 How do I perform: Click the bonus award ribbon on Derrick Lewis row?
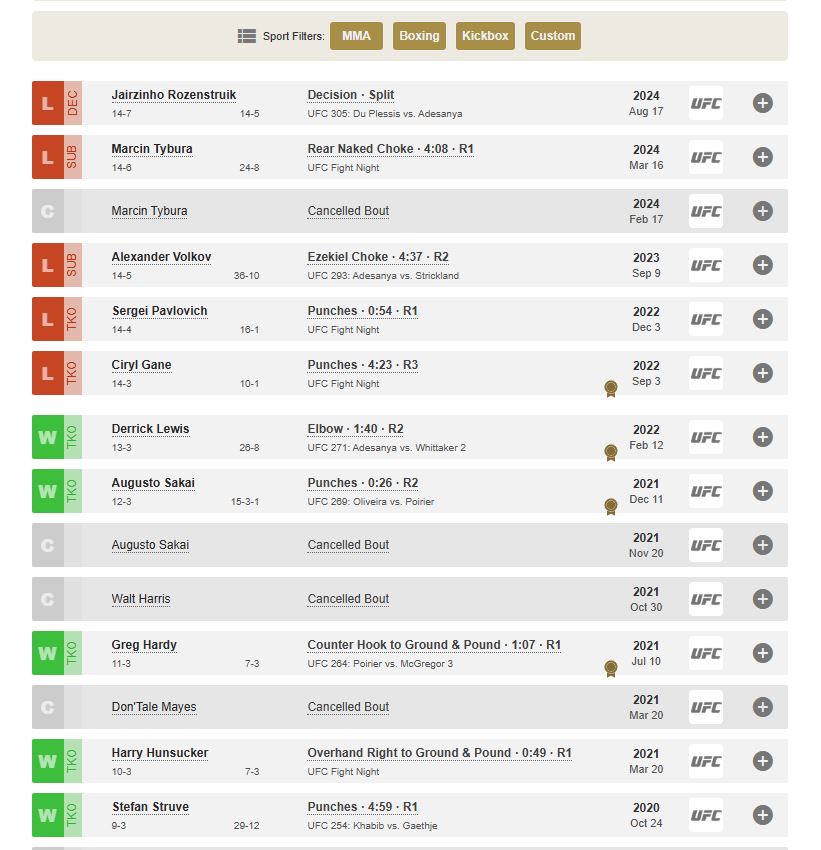coord(611,453)
